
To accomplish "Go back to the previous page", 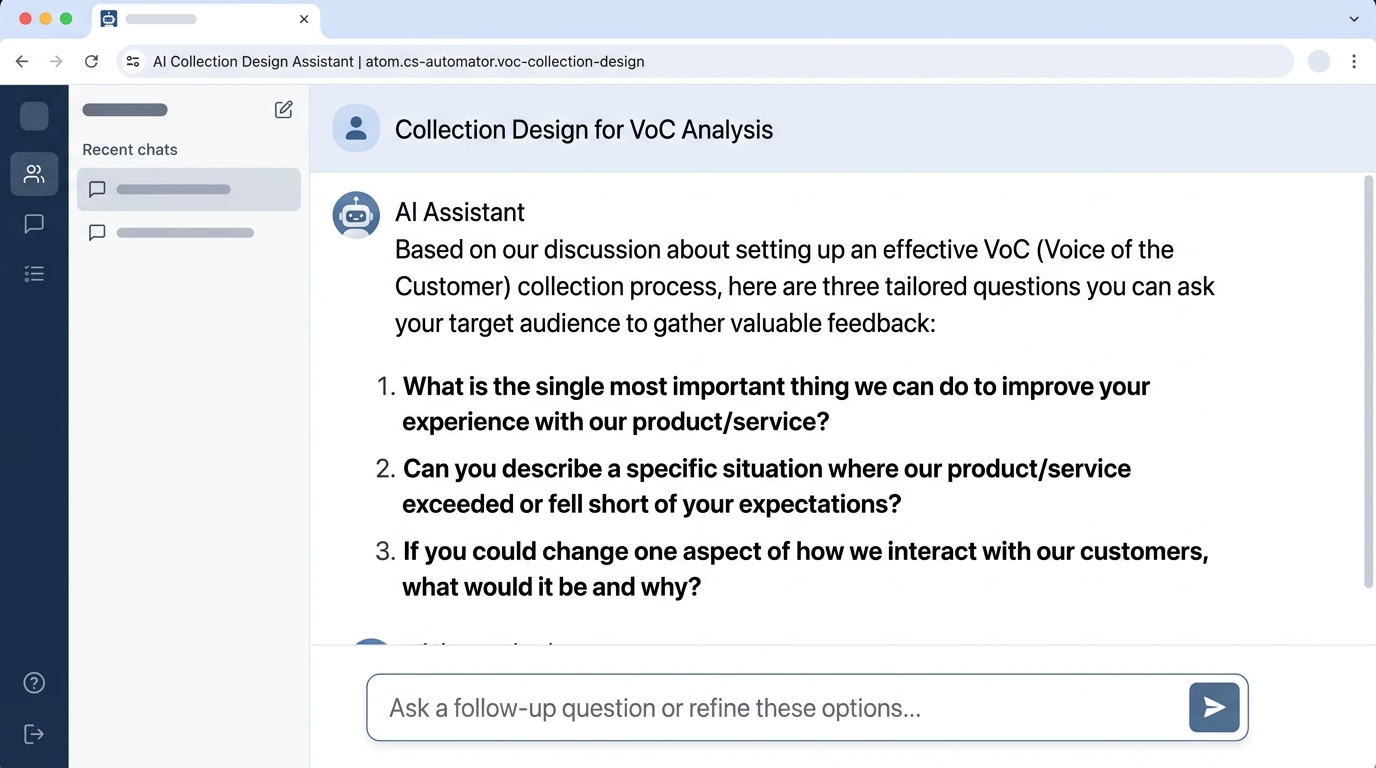I will click(x=22, y=62).
